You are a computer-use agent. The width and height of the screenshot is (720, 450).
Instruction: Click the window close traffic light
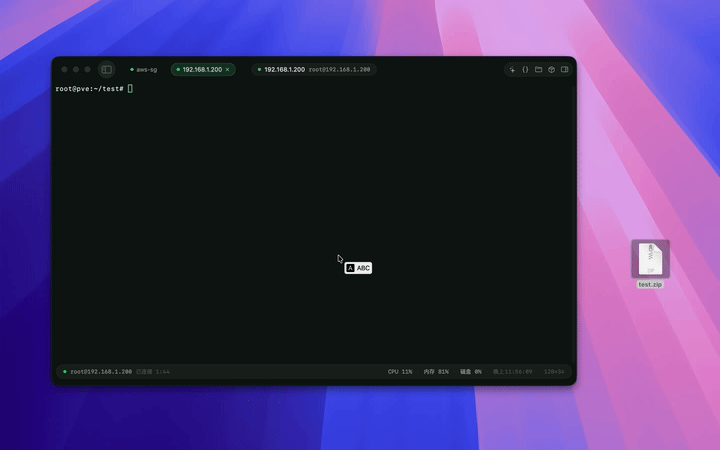64,70
